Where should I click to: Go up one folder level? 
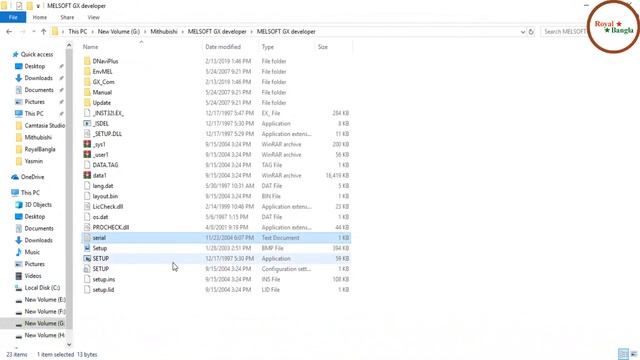pos(43,31)
